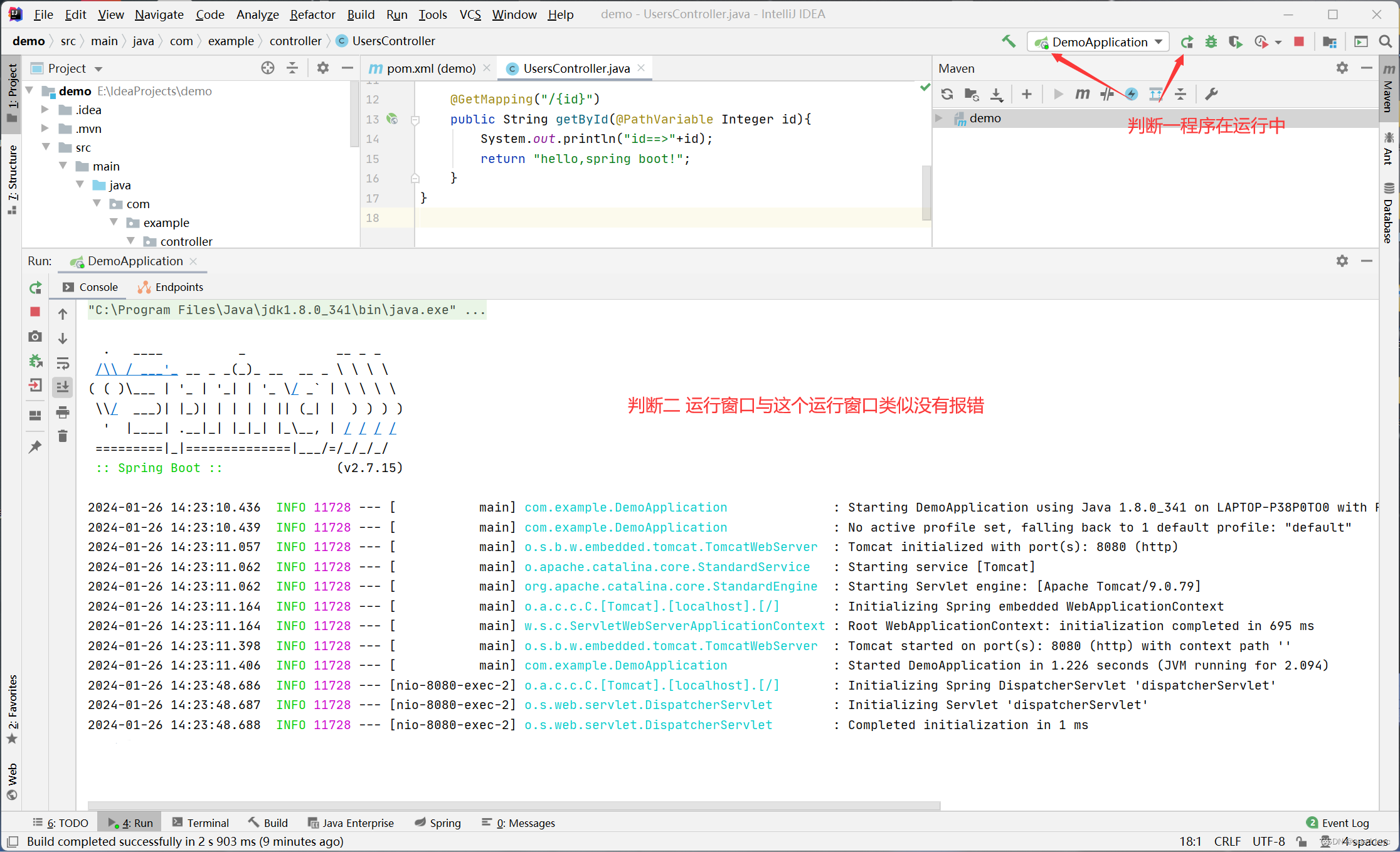Screen dimensions: 1400x852
Task: Reload All Maven Projects icon
Action: click(x=947, y=94)
